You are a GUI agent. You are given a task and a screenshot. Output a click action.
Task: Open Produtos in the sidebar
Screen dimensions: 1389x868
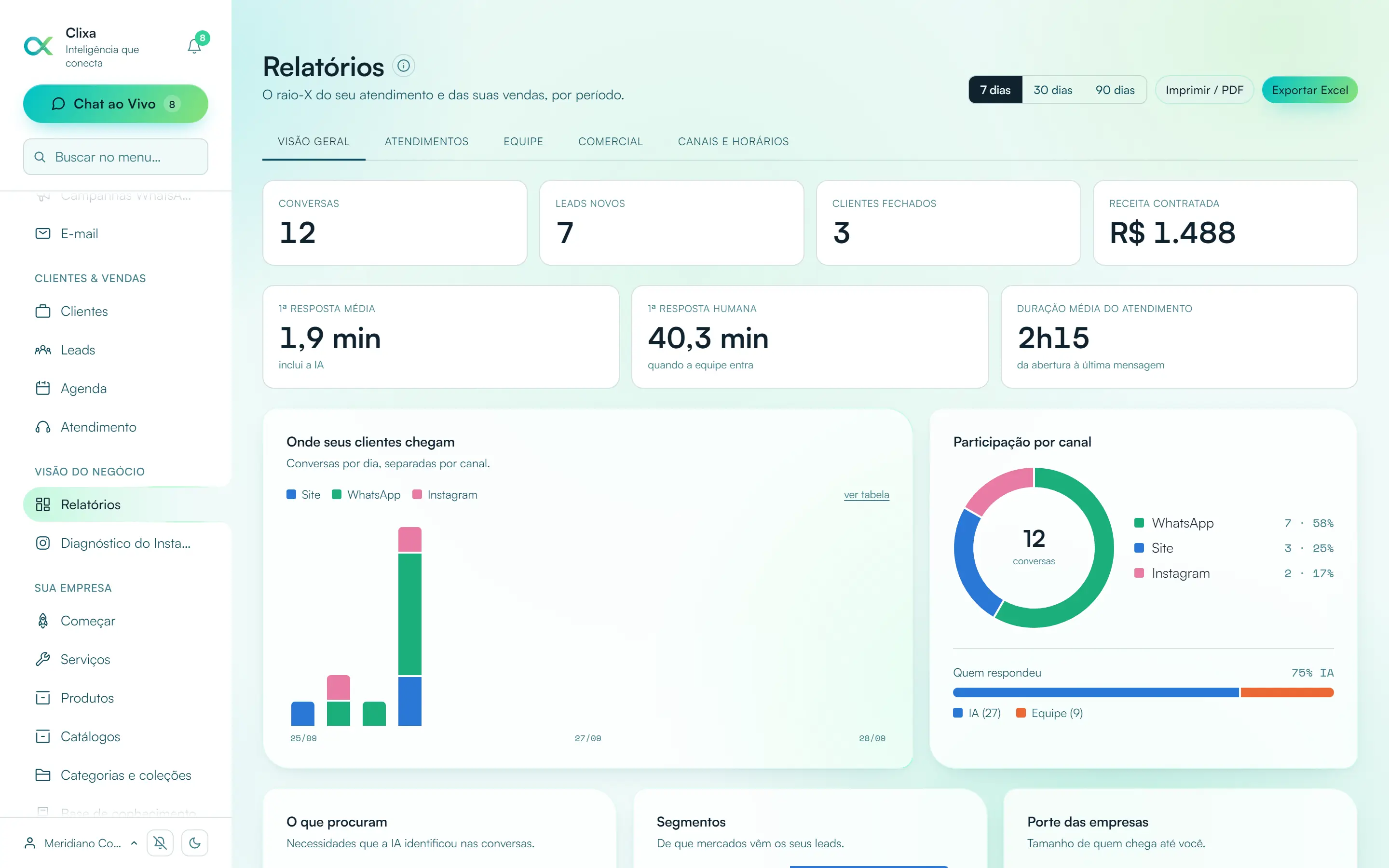(115, 697)
